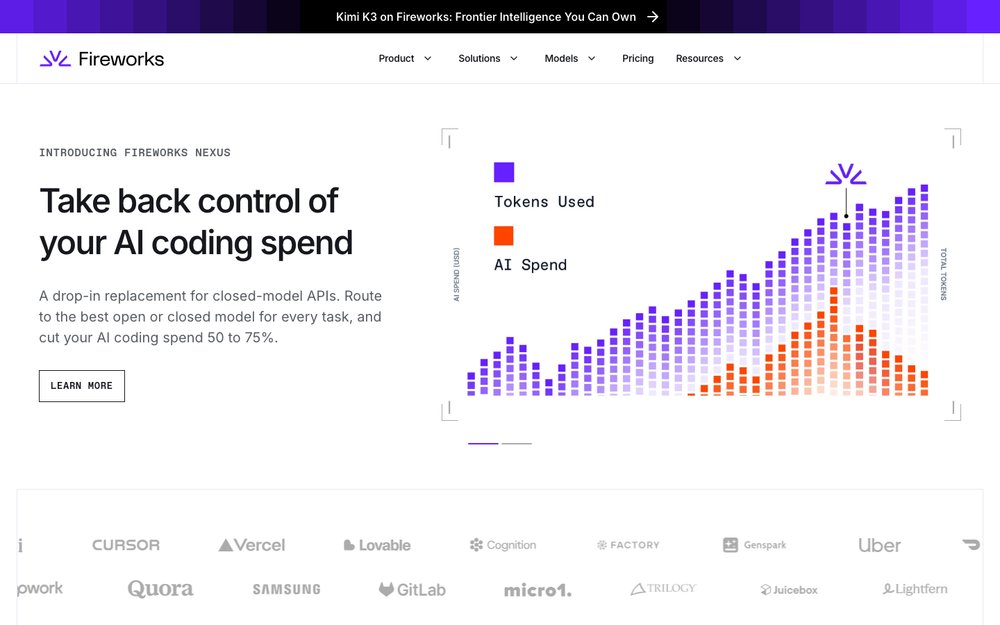Open the Kimi K3 on Fireworks announcement link
The image size is (1000, 625).
[x=486, y=17]
